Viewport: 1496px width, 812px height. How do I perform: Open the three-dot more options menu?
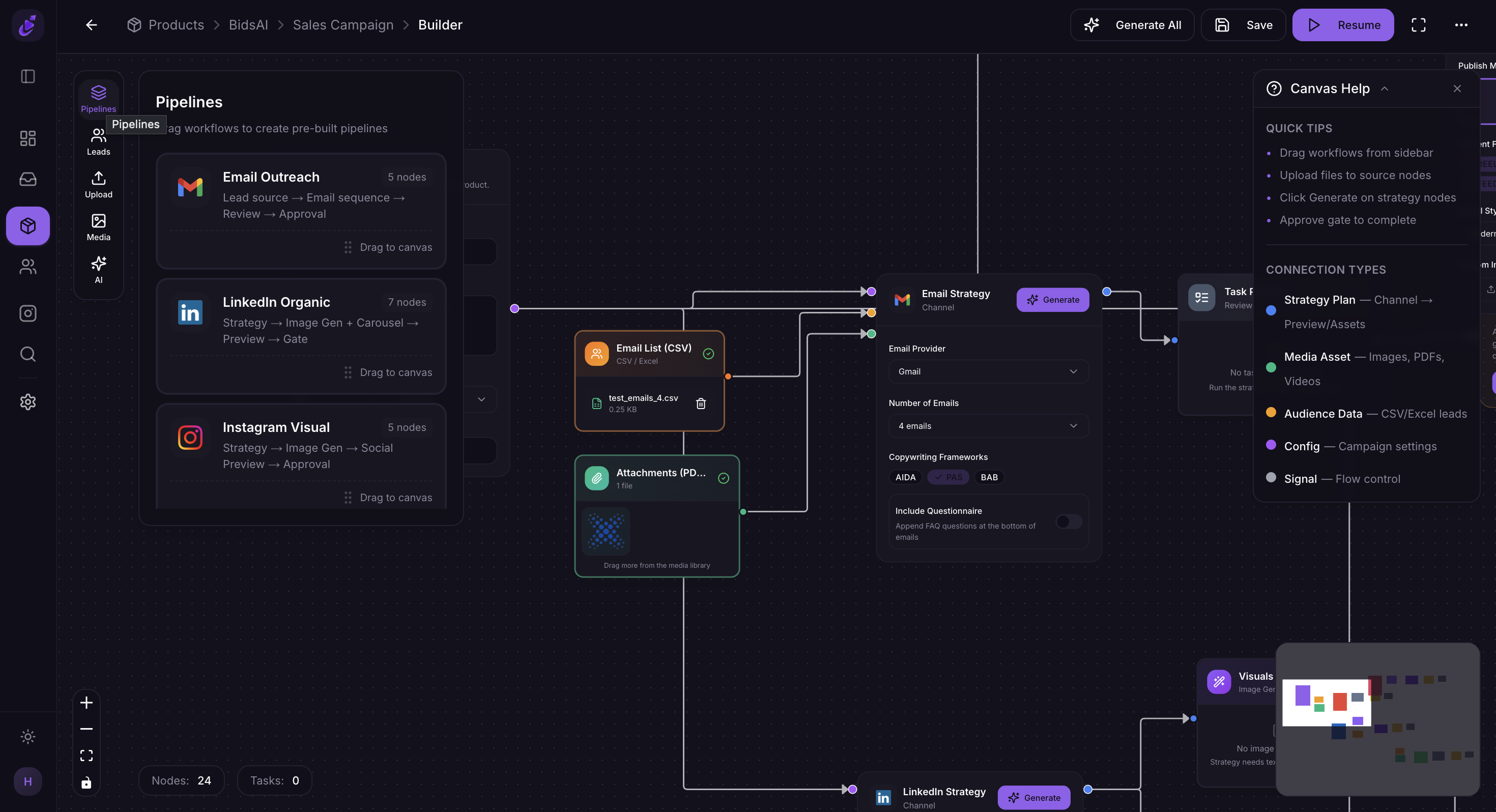(1461, 25)
